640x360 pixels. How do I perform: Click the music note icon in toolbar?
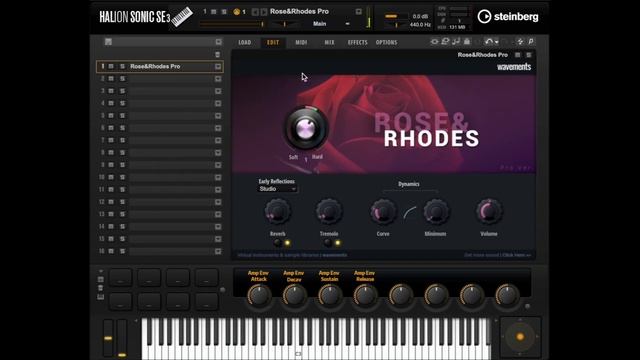click(456, 42)
